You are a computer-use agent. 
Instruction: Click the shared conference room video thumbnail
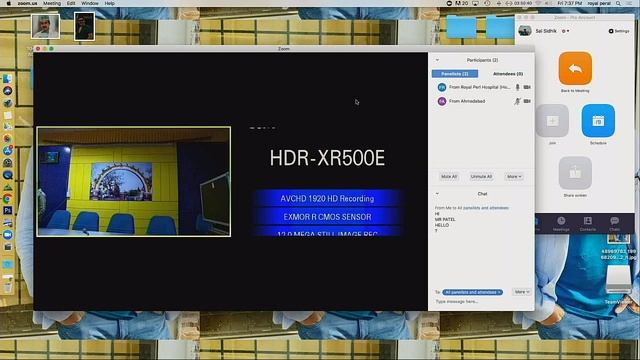(x=133, y=182)
